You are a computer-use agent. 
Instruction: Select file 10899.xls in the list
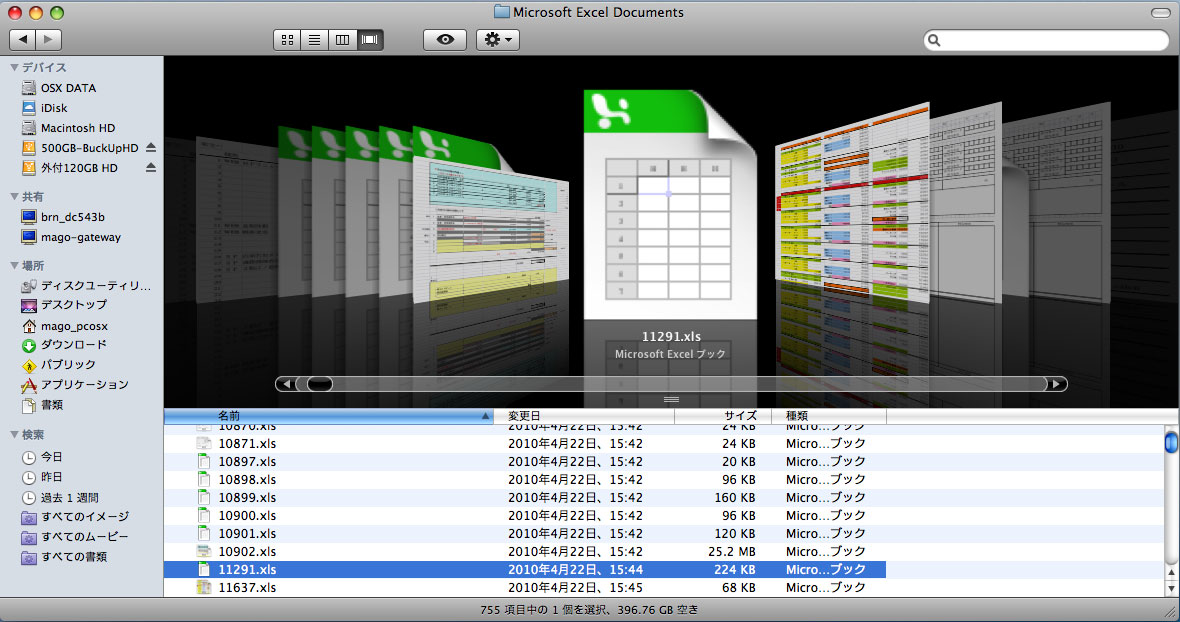525,498
